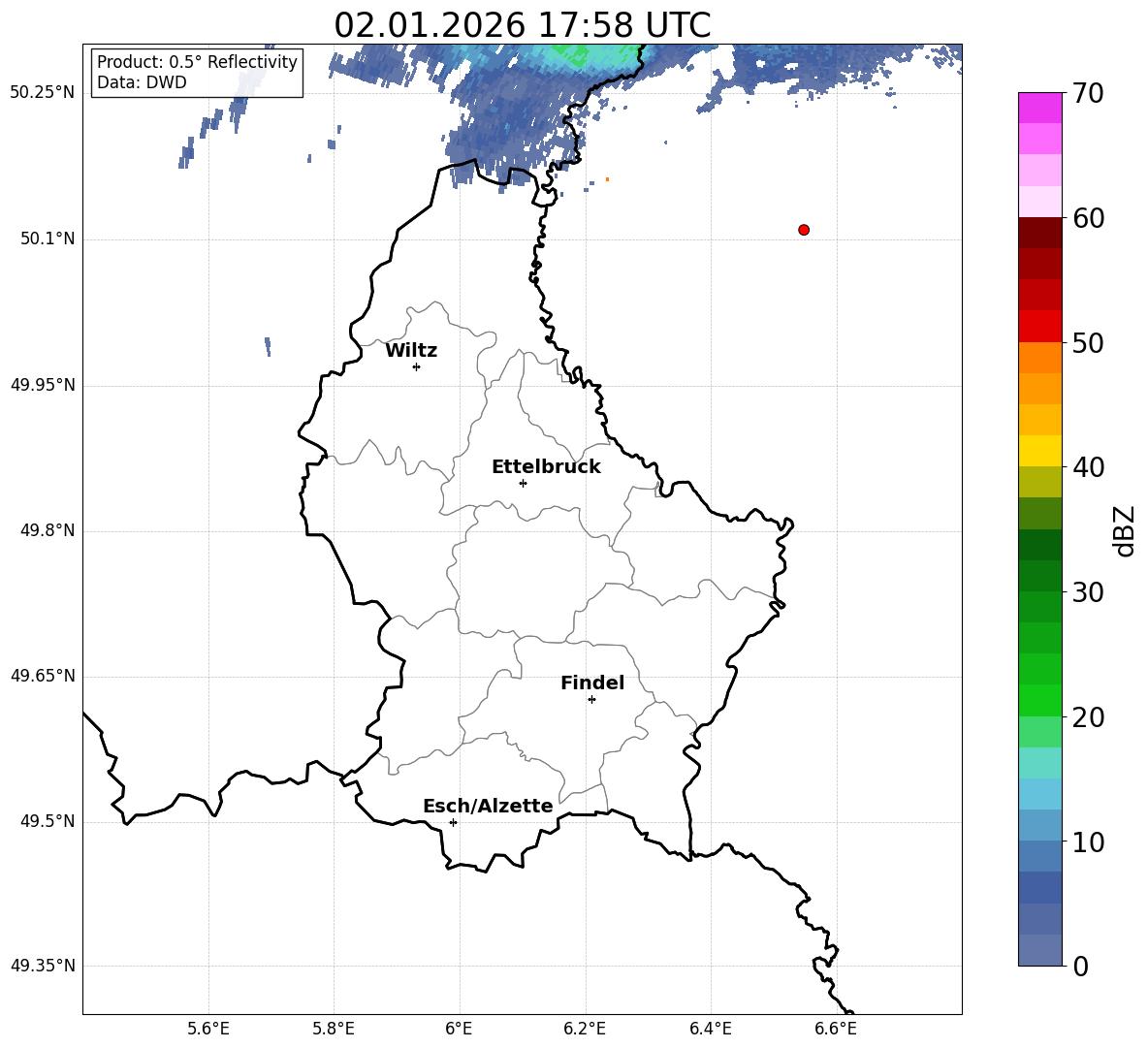
Task: Click the 6.6°E longitude label
Action: point(836,1029)
